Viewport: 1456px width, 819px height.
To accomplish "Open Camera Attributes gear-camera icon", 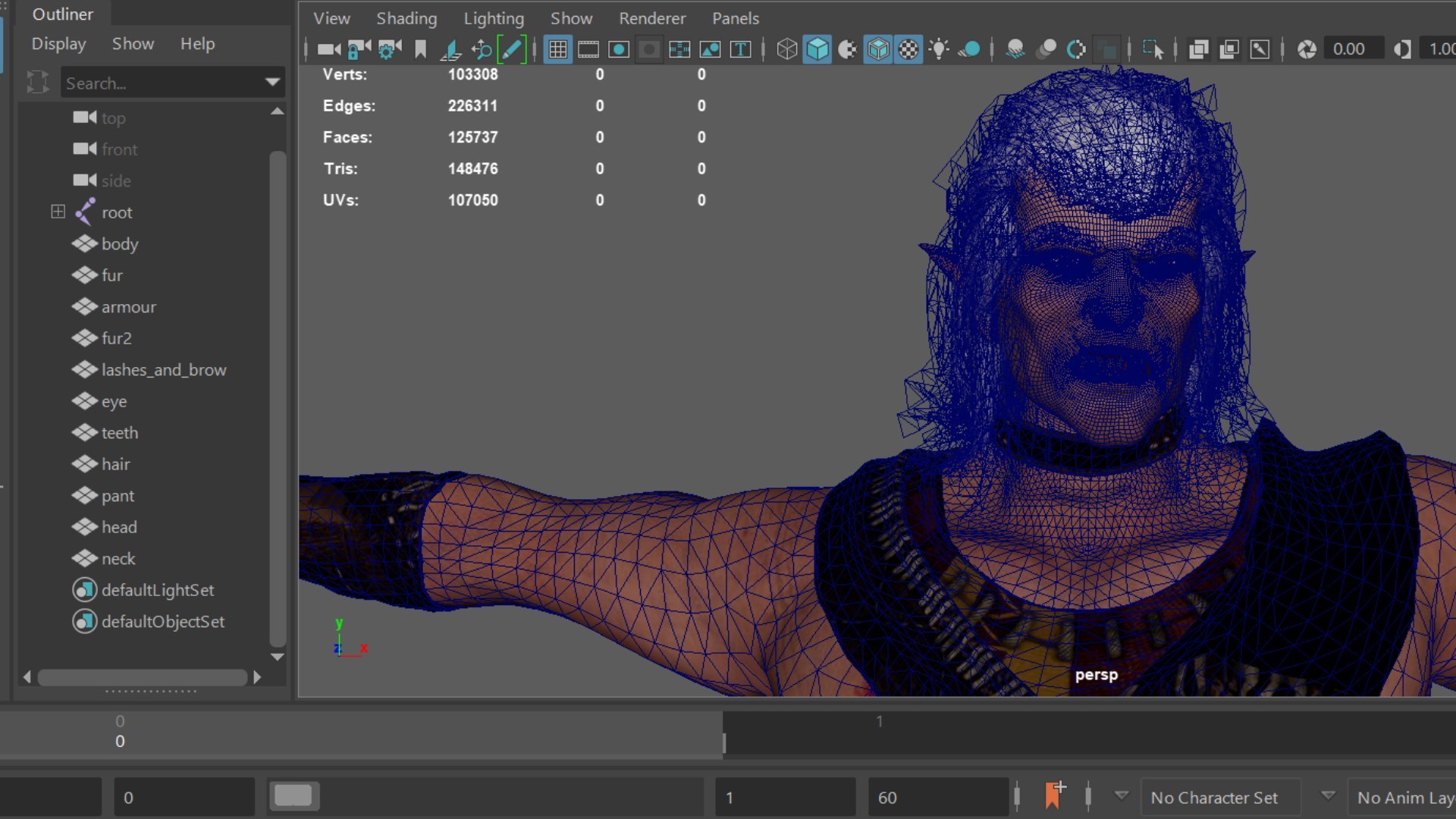I will tap(390, 49).
